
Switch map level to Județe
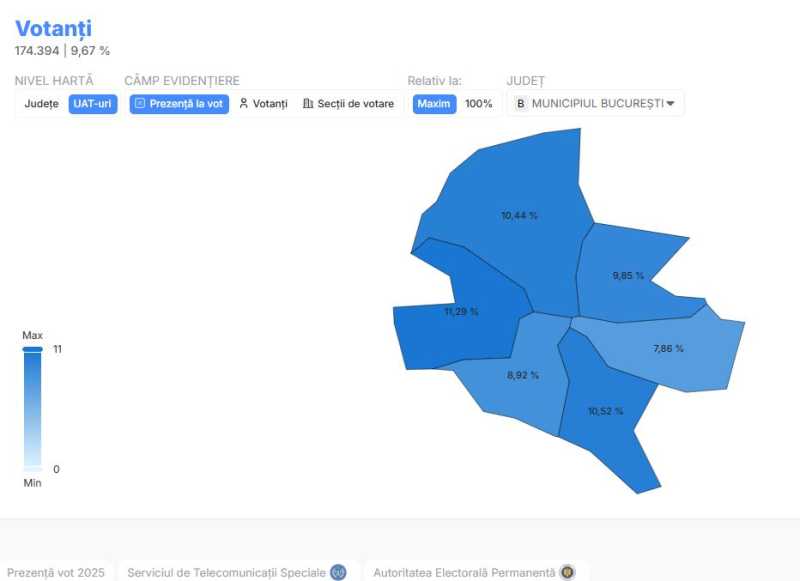pos(41,104)
